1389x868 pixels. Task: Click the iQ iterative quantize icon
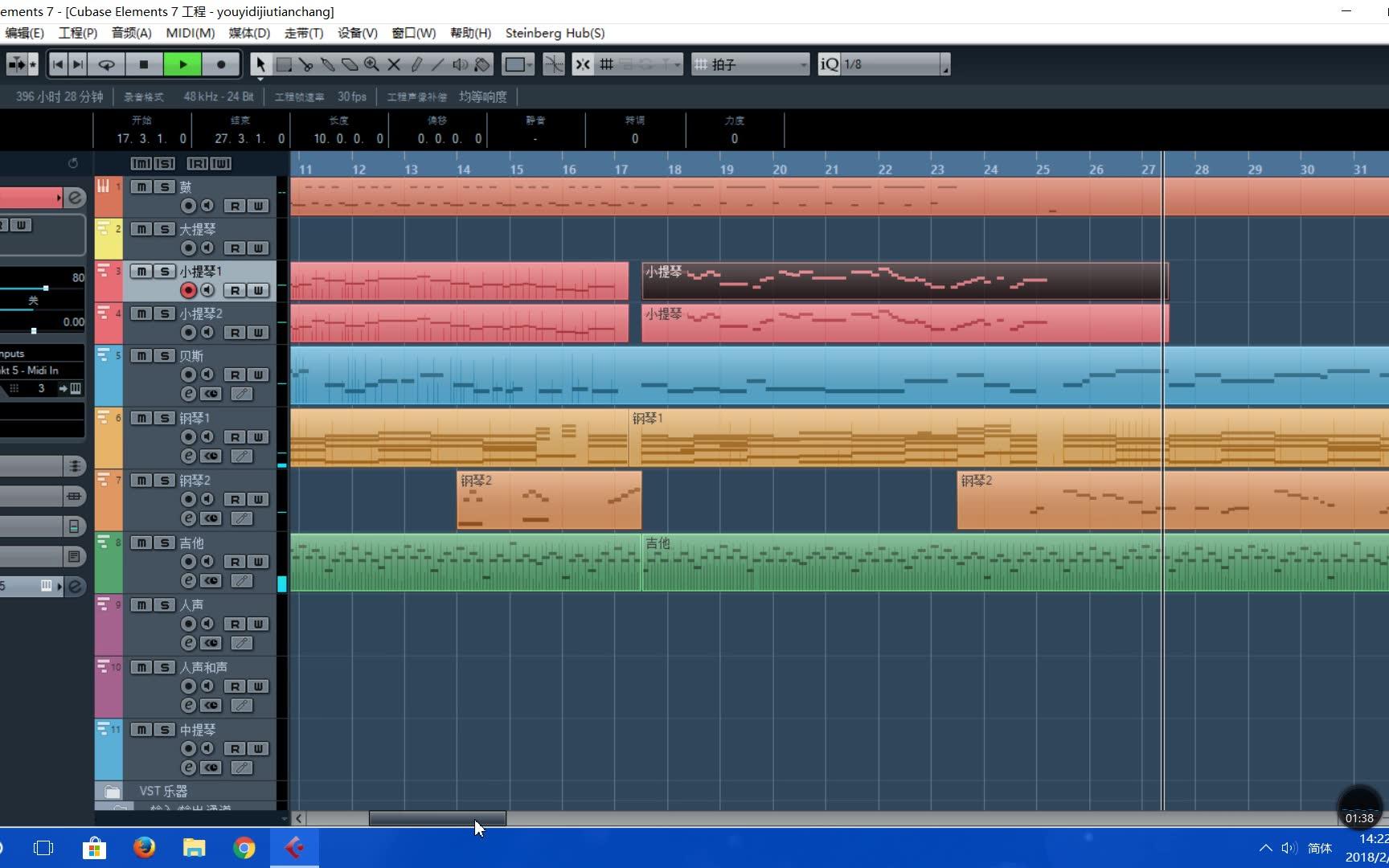coord(829,64)
